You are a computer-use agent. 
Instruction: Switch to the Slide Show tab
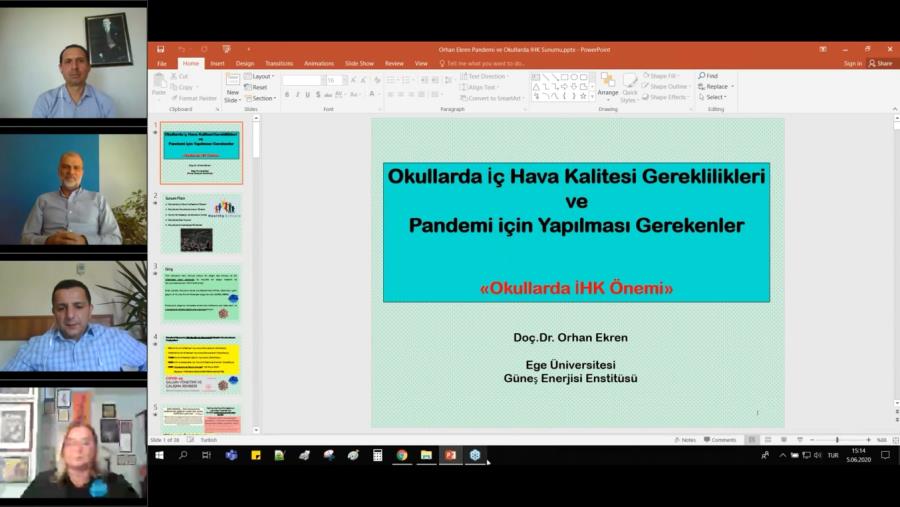[359, 64]
